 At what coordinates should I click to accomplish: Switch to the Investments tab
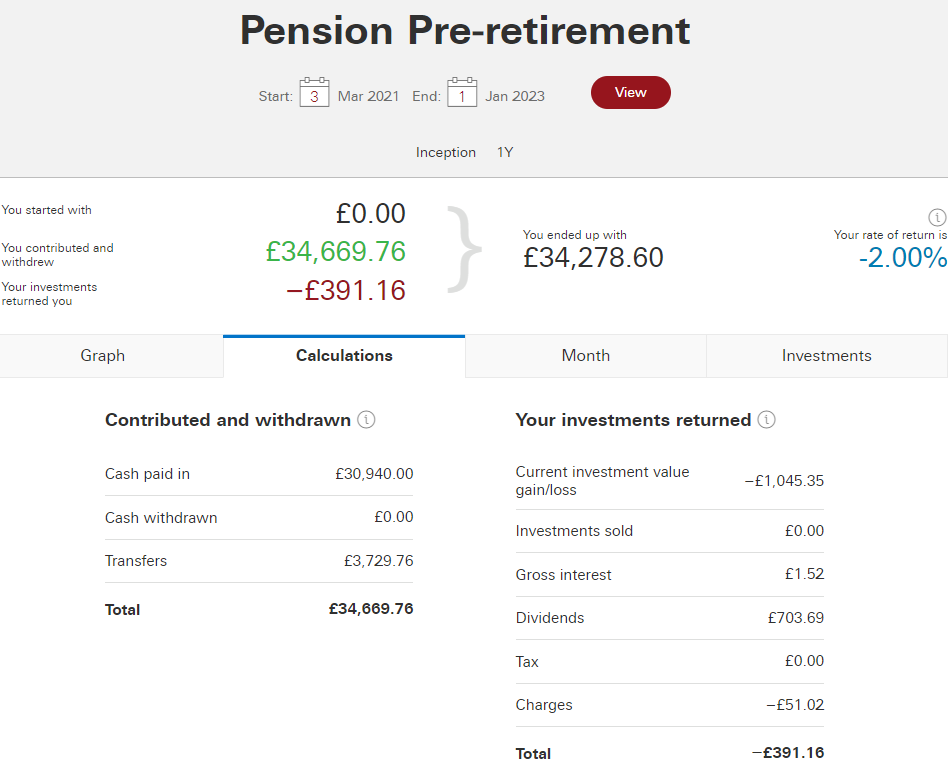point(827,356)
